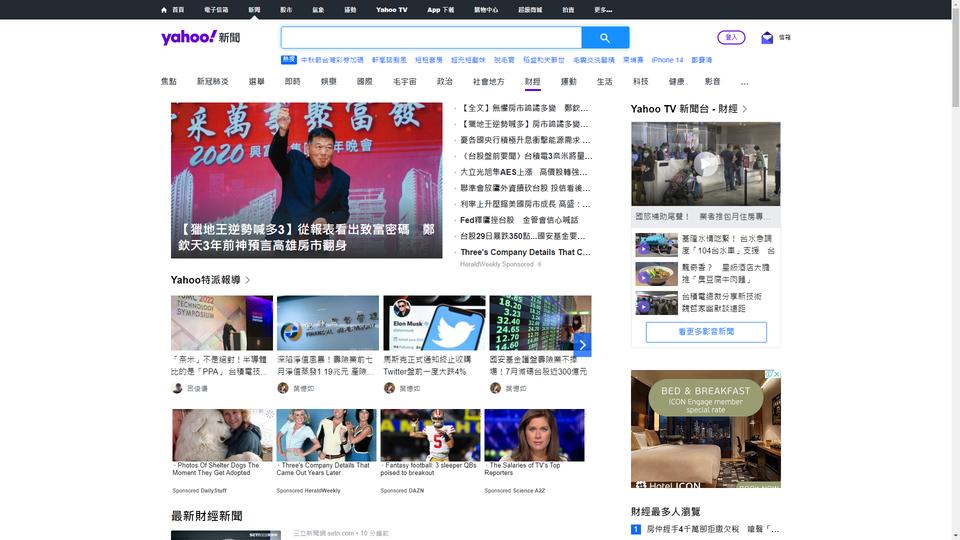Open author avatar under TSMC symposium article
960x540 pixels.
[x=177, y=388]
